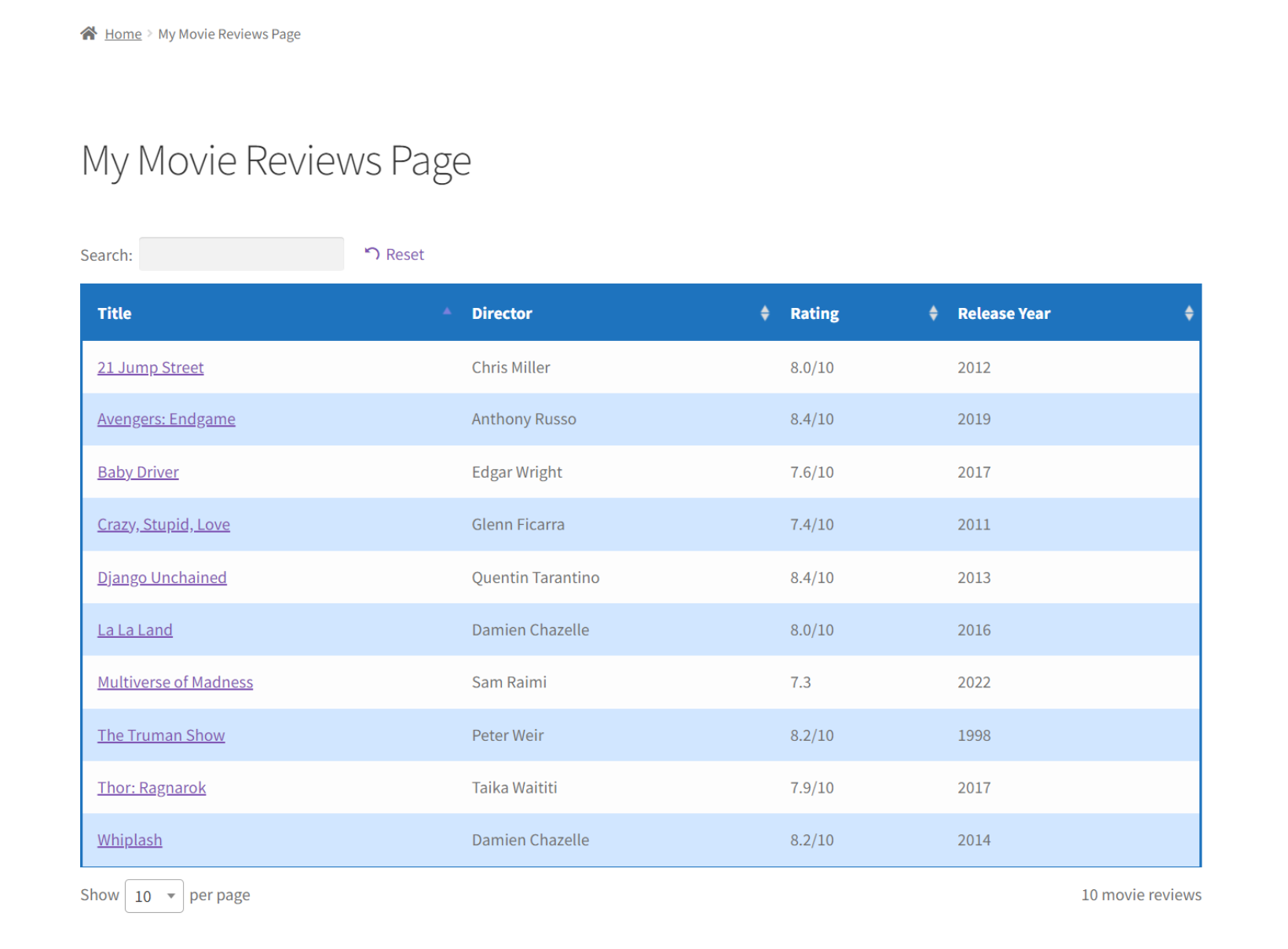Open the Django Unchained review

162,577
